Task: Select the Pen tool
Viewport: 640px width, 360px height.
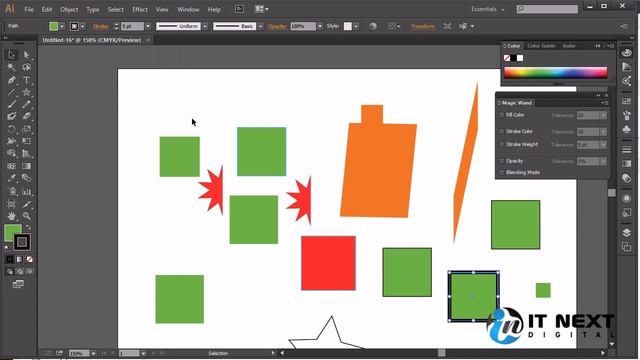Action: (11, 80)
